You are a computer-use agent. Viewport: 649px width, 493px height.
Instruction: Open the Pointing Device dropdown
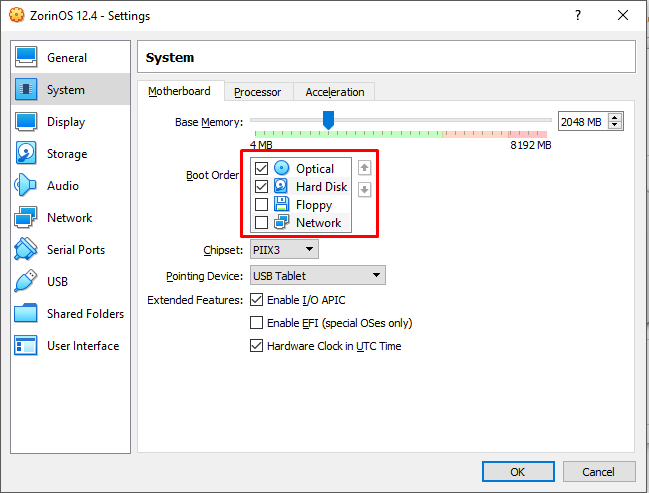[x=317, y=275]
